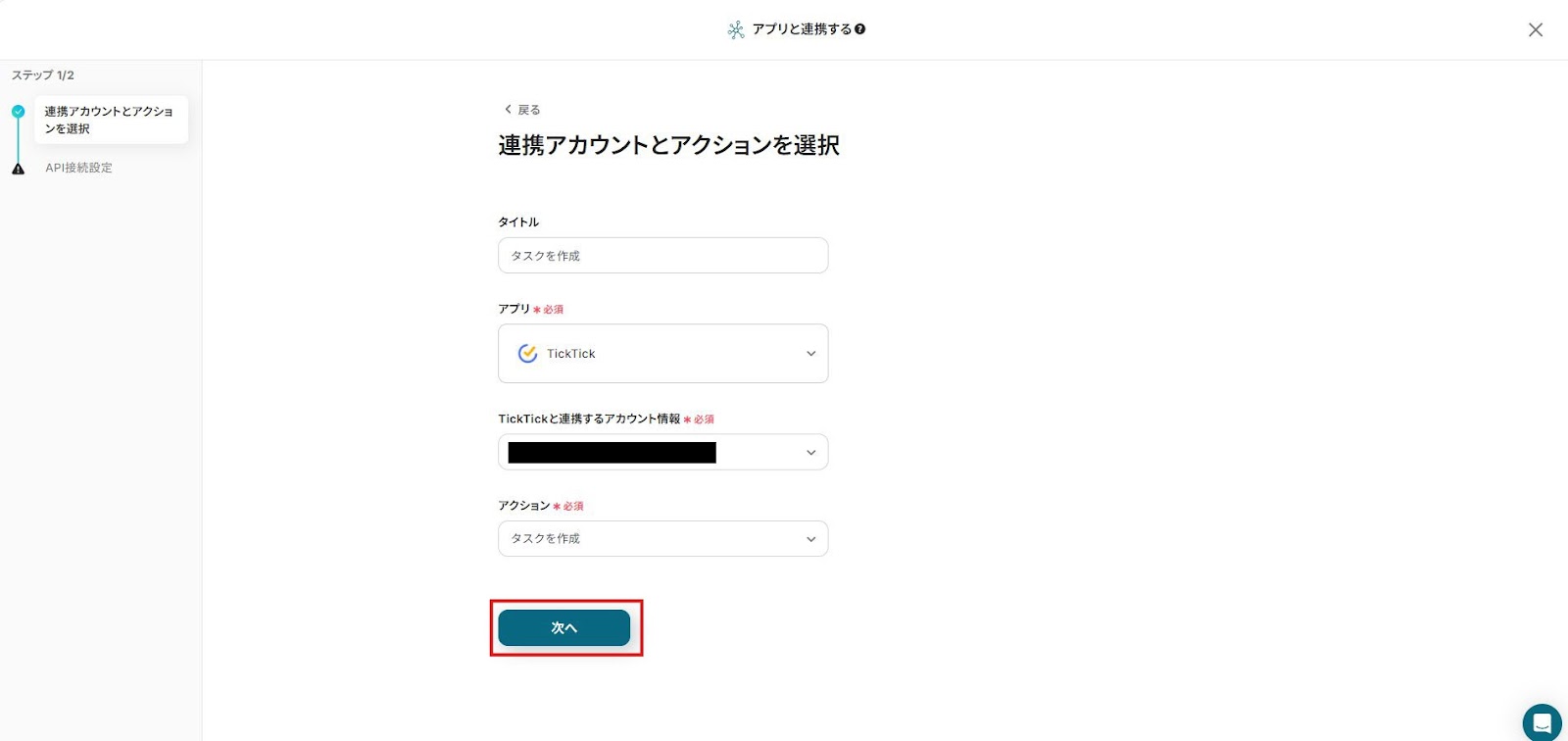Click the アプリと連携する header title

click(801, 29)
